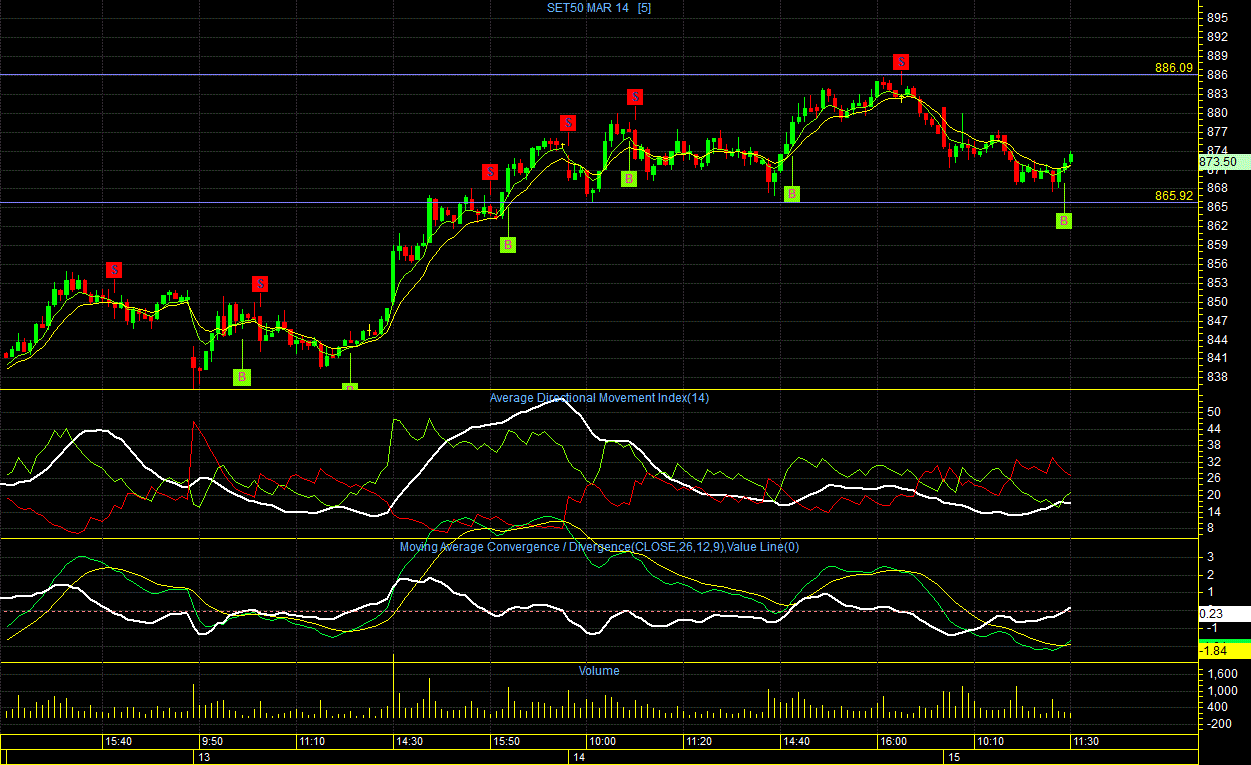The width and height of the screenshot is (1251, 765).
Task: Click the B marker just after 10:00
Action: pos(629,179)
